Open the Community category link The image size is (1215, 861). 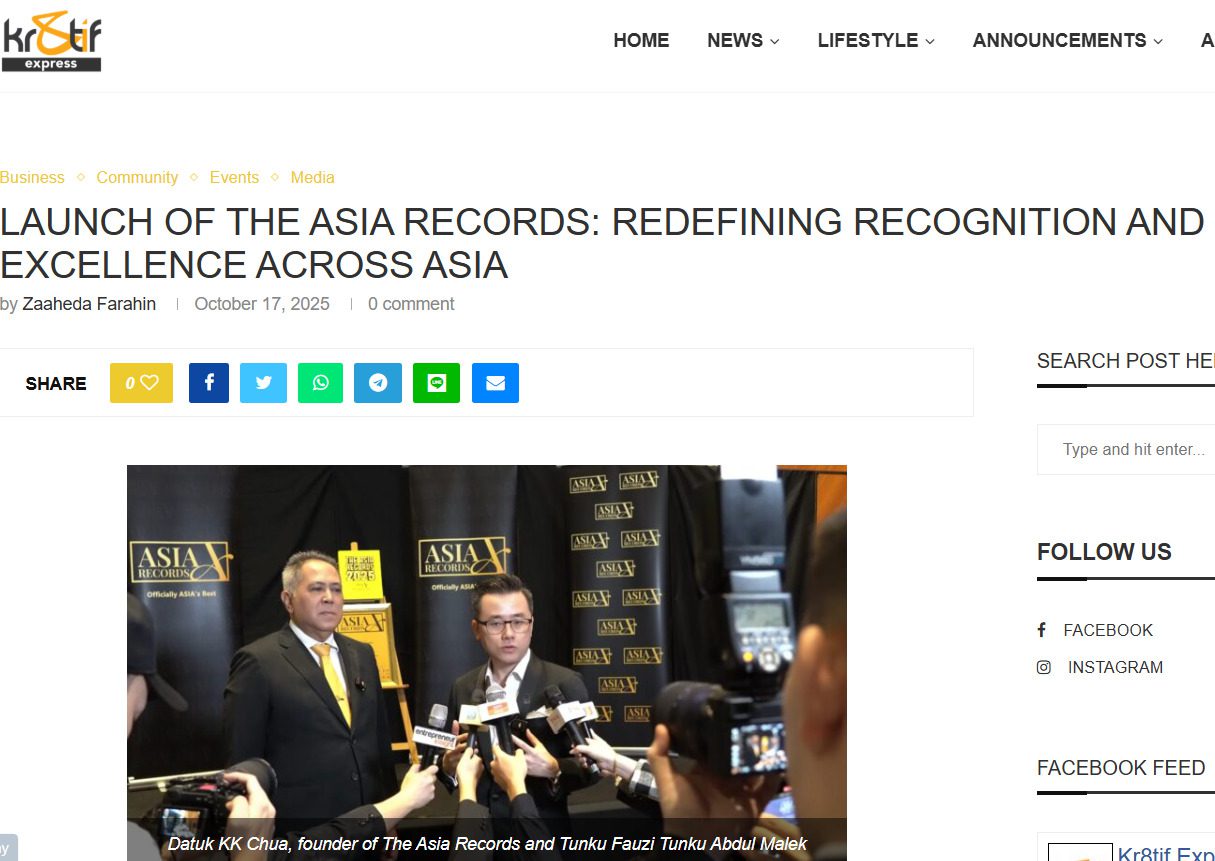(x=137, y=177)
